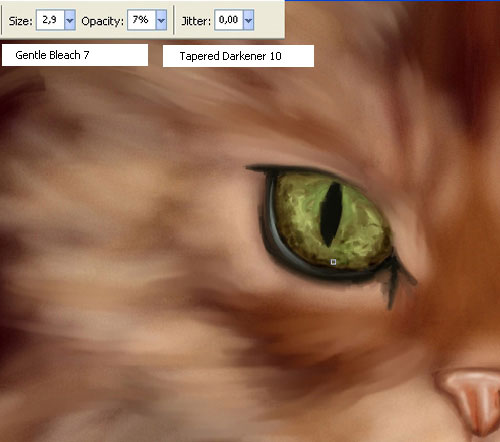This screenshot has width=500, height=442.
Task: Click the black cat eye pupil
Action: click(331, 214)
